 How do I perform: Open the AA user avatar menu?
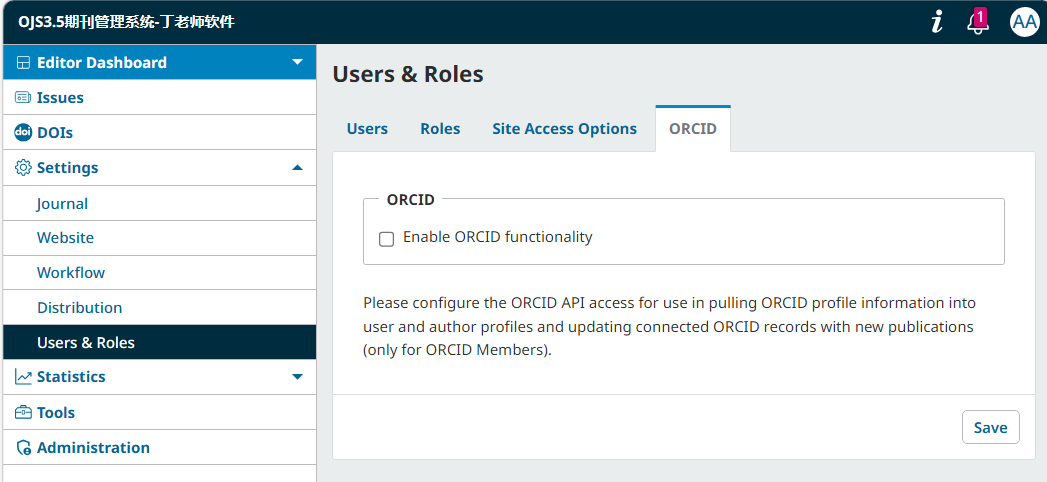[1024, 22]
